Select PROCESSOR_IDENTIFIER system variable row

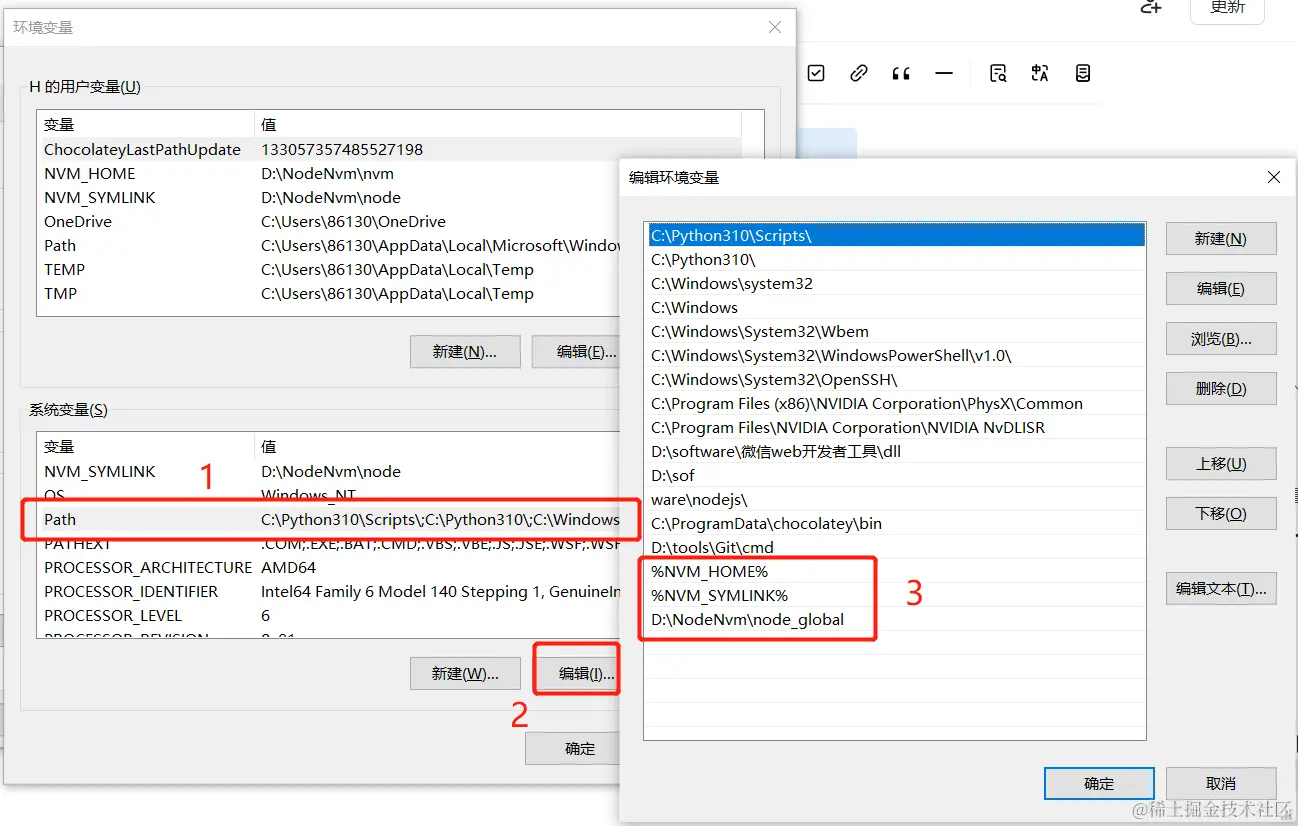click(x=329, y=591)
